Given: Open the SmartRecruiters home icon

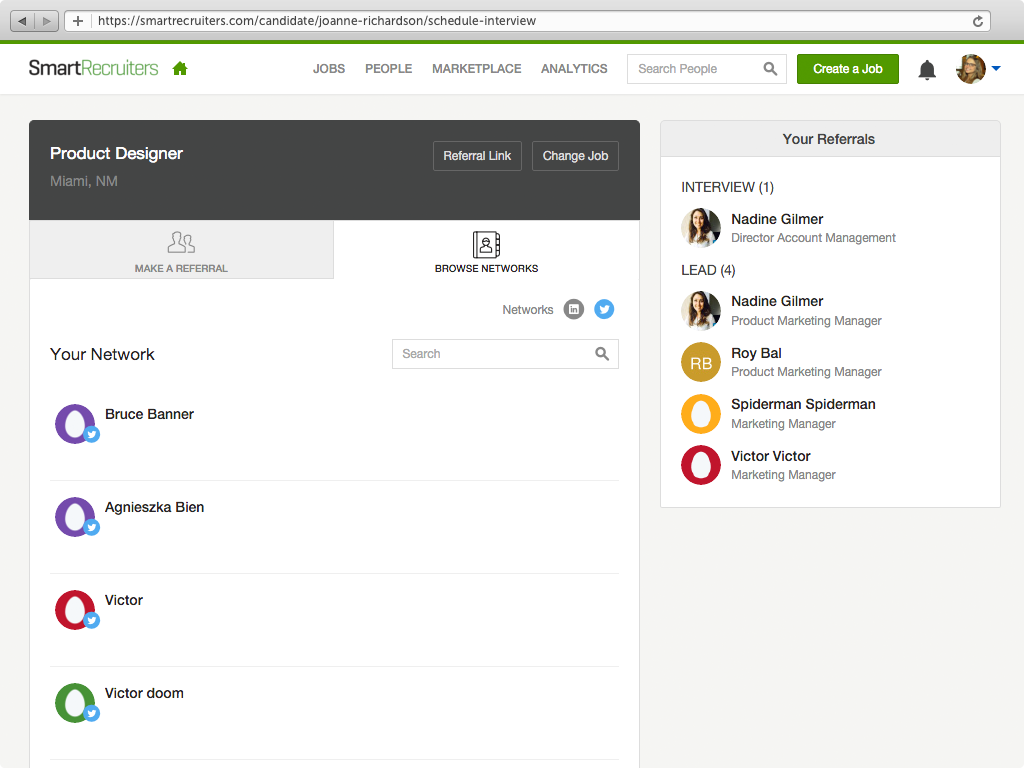Looking at the screenshot, I should 178,68.
